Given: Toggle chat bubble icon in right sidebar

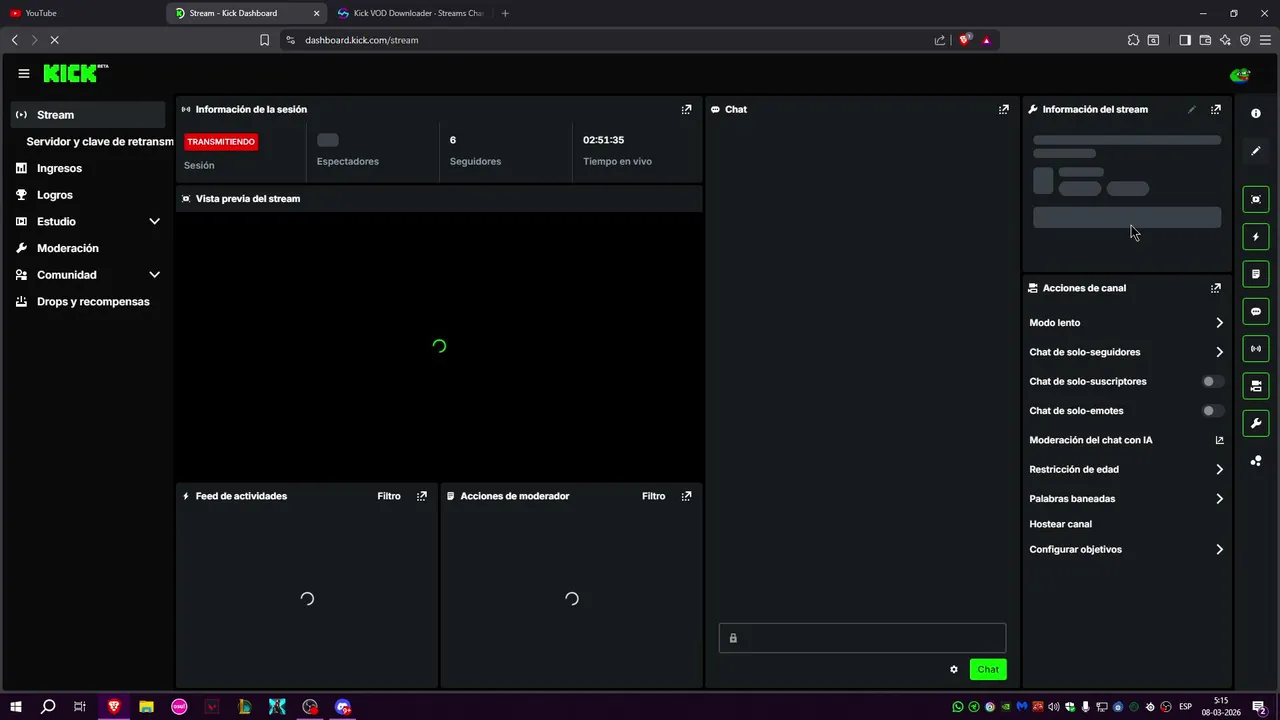Looking at the screenshot, I should point(1256,311).
